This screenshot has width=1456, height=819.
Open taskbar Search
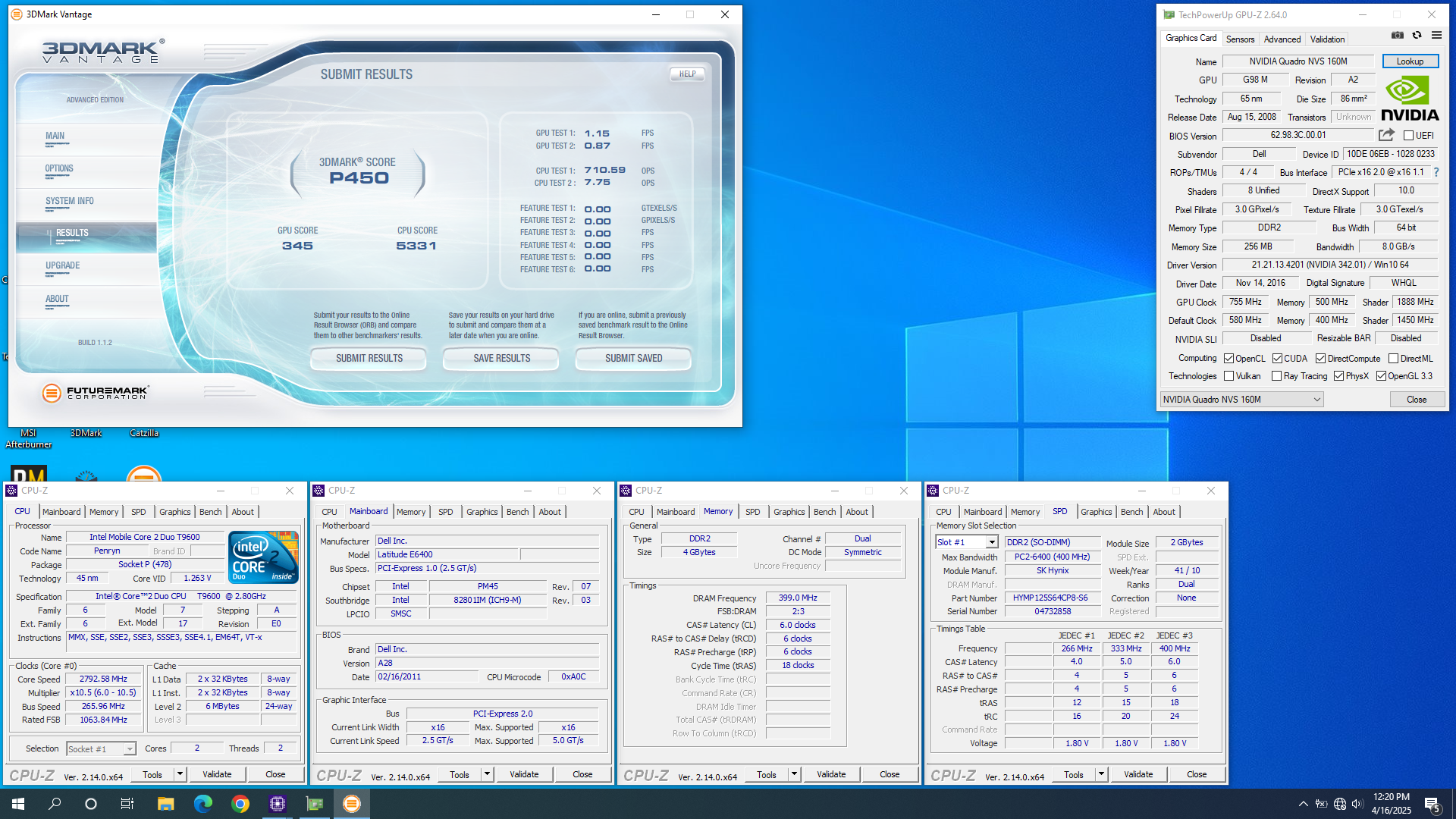pyautogui.click(x=55, y=804)
